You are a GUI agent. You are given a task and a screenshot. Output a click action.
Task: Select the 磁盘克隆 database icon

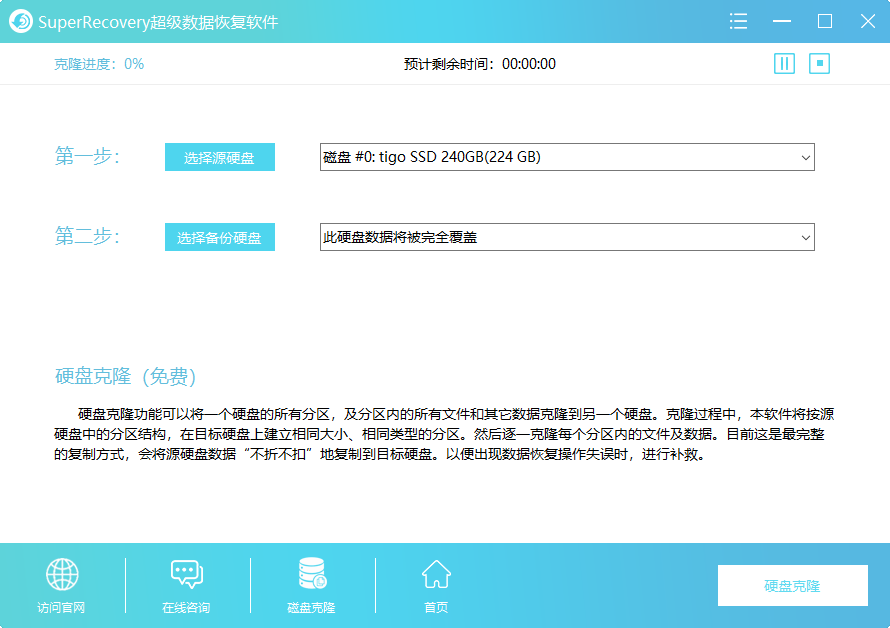point(312,573)
